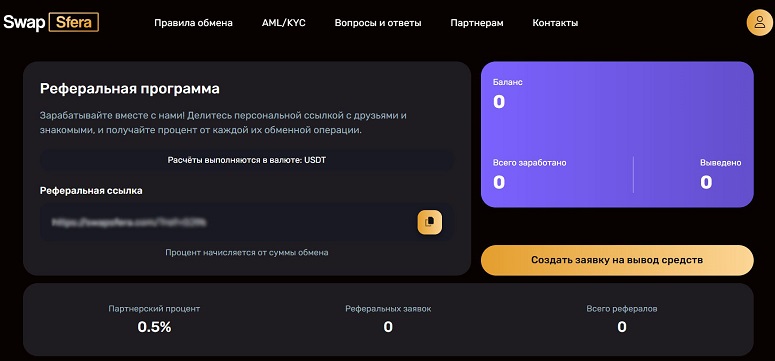Viewport: 775px width, 361px height.
Task: Navigate to the Партнерам page
Action: 477,23
